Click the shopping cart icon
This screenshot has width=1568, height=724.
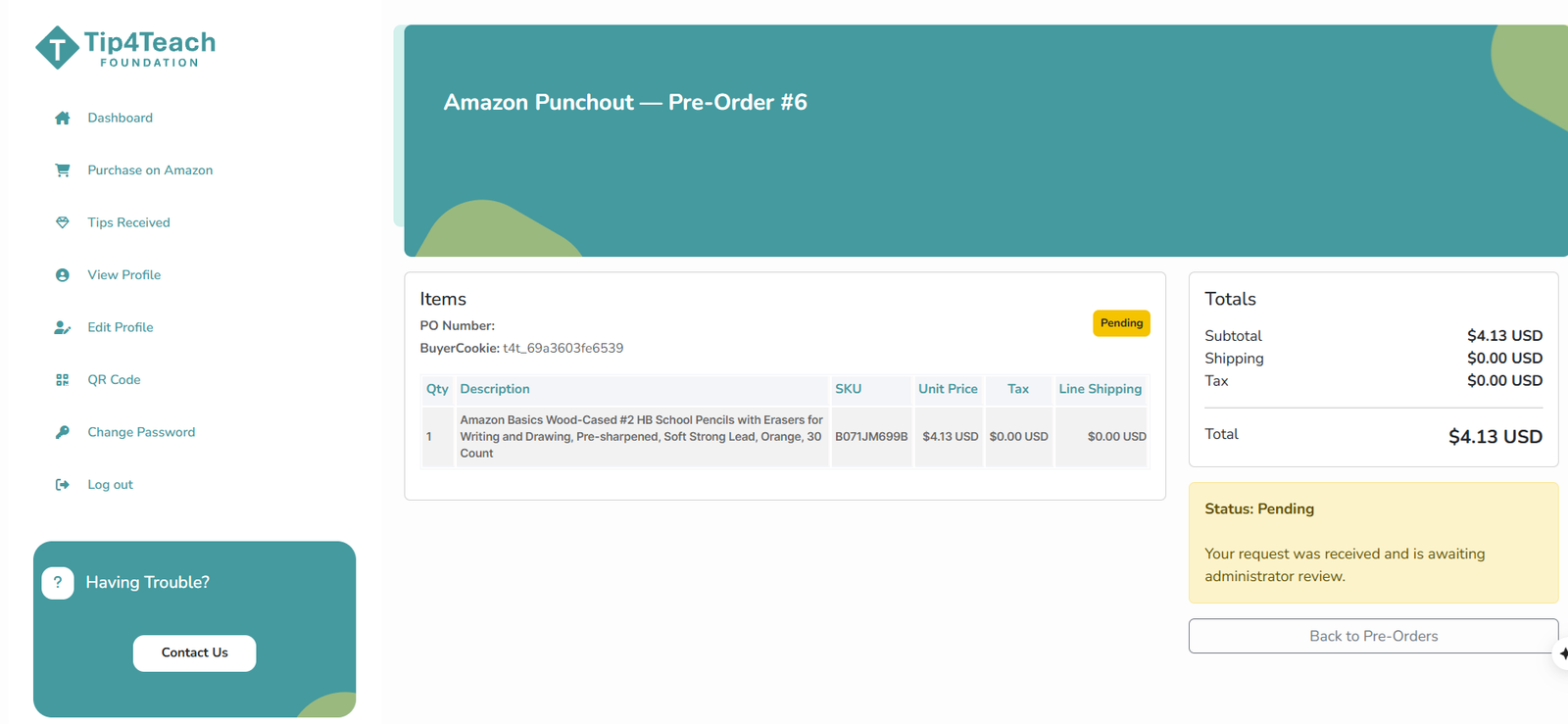click(x=63, y=170)
